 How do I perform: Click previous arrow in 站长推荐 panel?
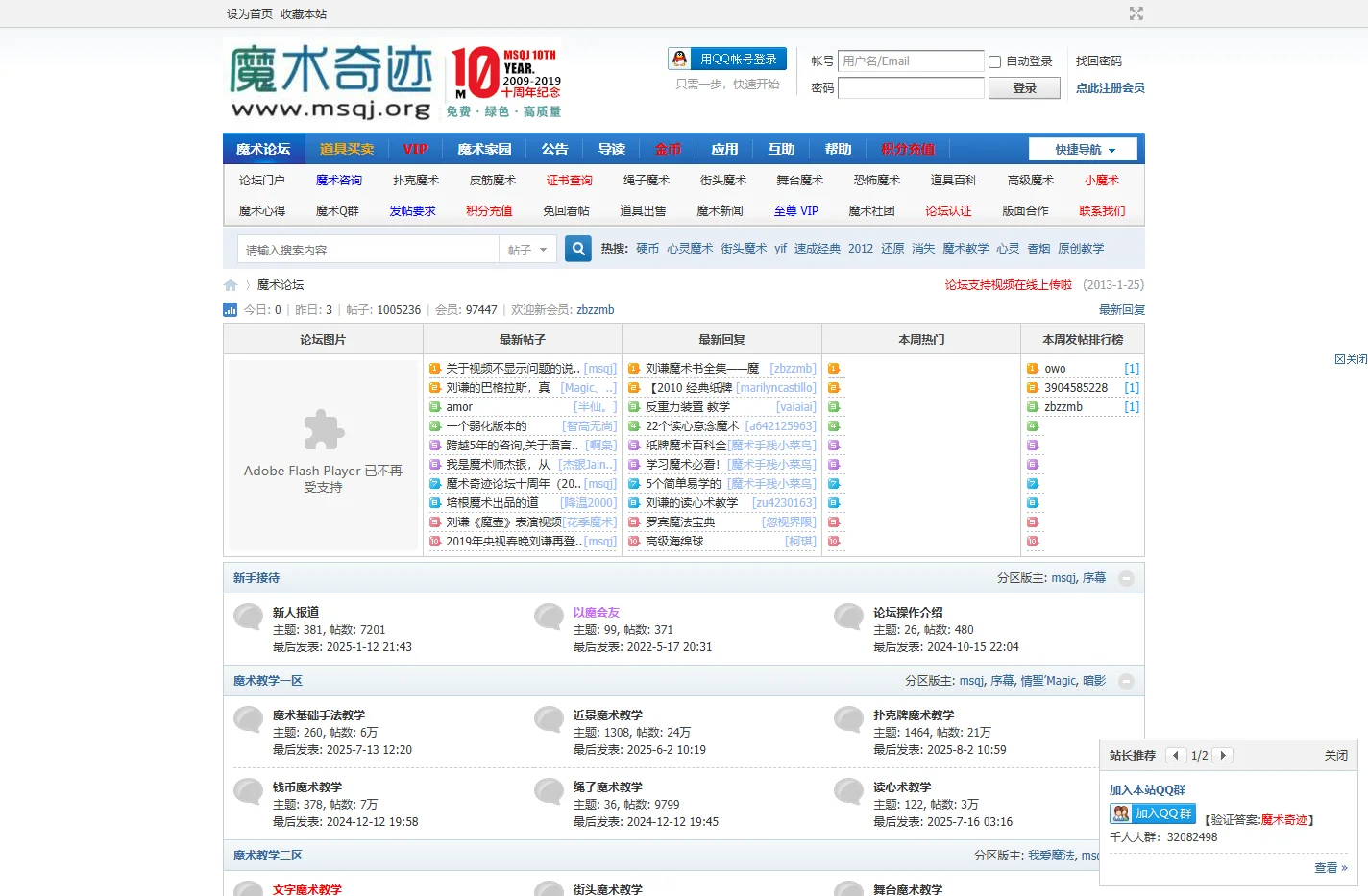1176,756
